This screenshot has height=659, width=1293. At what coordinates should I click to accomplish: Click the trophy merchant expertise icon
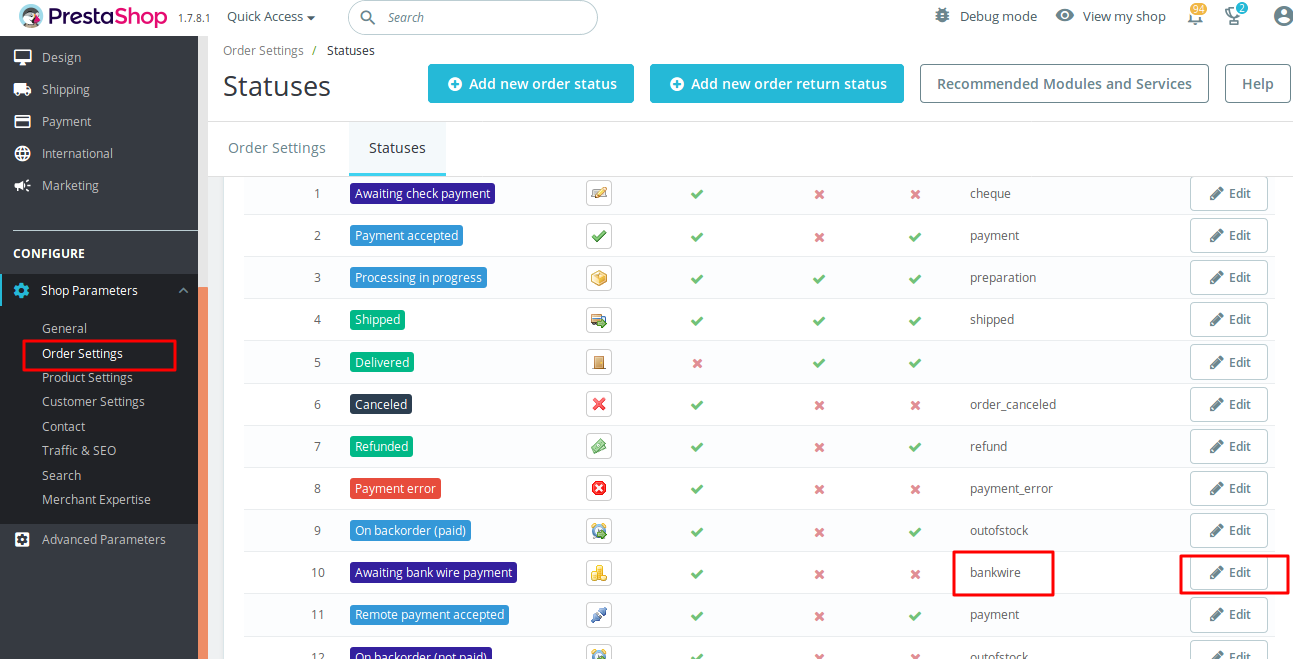[1235, 16]
